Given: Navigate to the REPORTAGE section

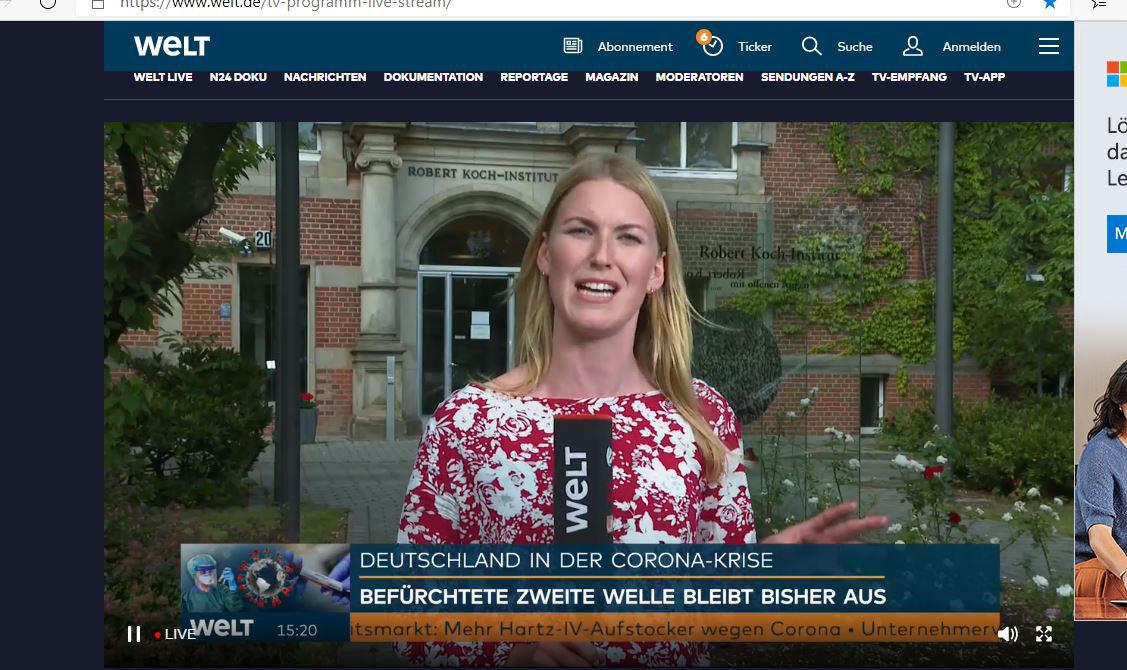Looking at the screenshot, I should [x=534, y=77].
